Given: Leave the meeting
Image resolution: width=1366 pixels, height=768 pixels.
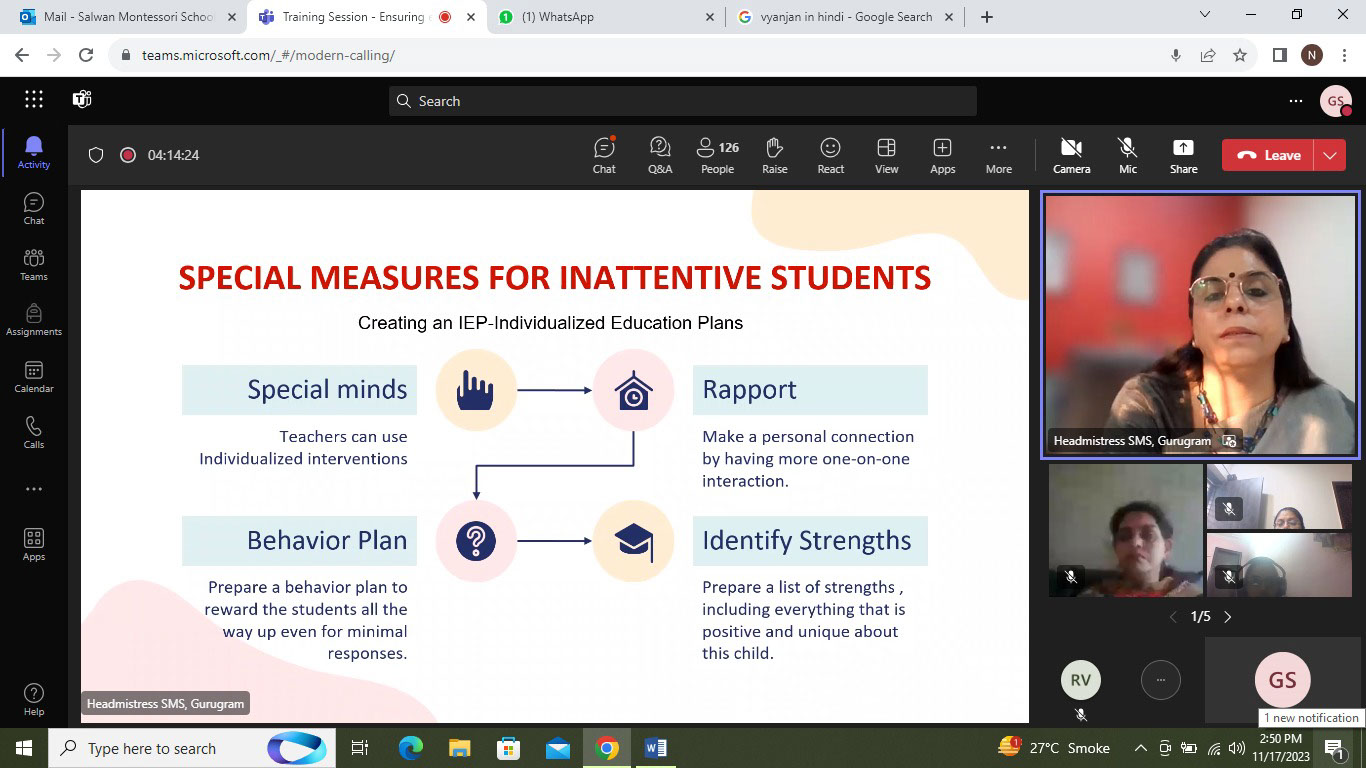Looking at the screenshot, I should [x=1270, y=155].
